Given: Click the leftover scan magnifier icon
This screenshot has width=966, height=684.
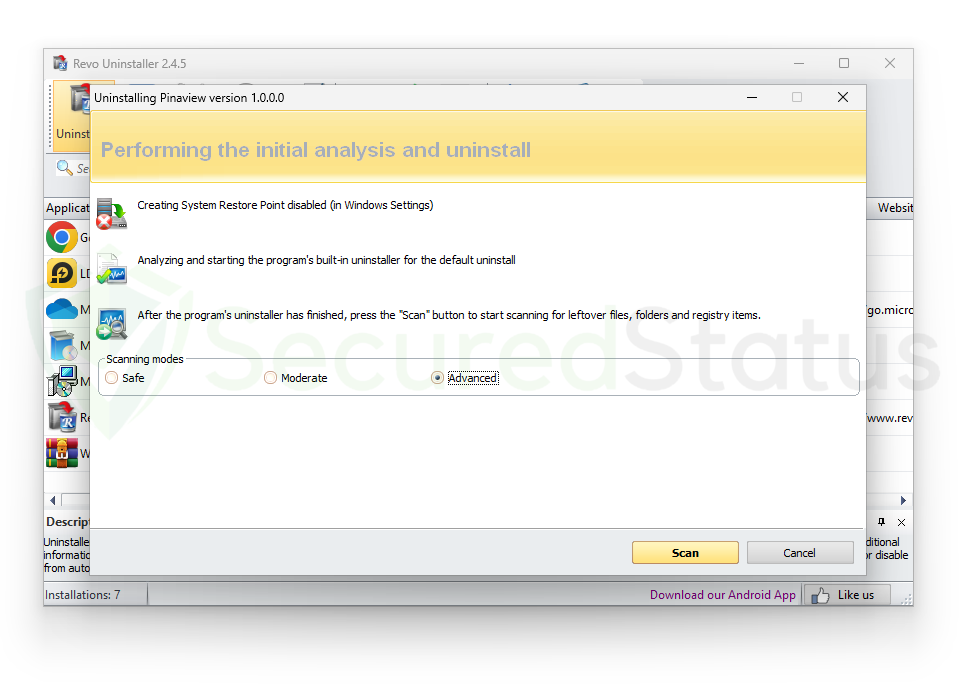Looking at the screenshot, I should pos(112,324).
